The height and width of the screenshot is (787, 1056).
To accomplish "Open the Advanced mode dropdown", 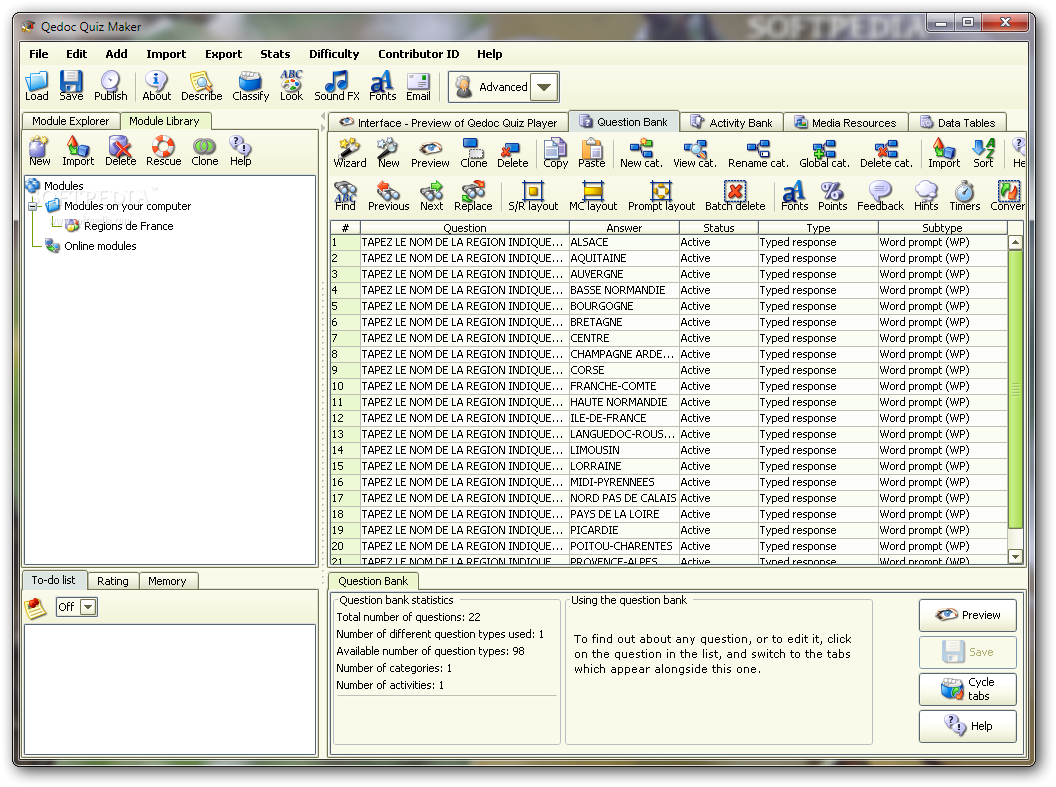I will click(545, 87).
